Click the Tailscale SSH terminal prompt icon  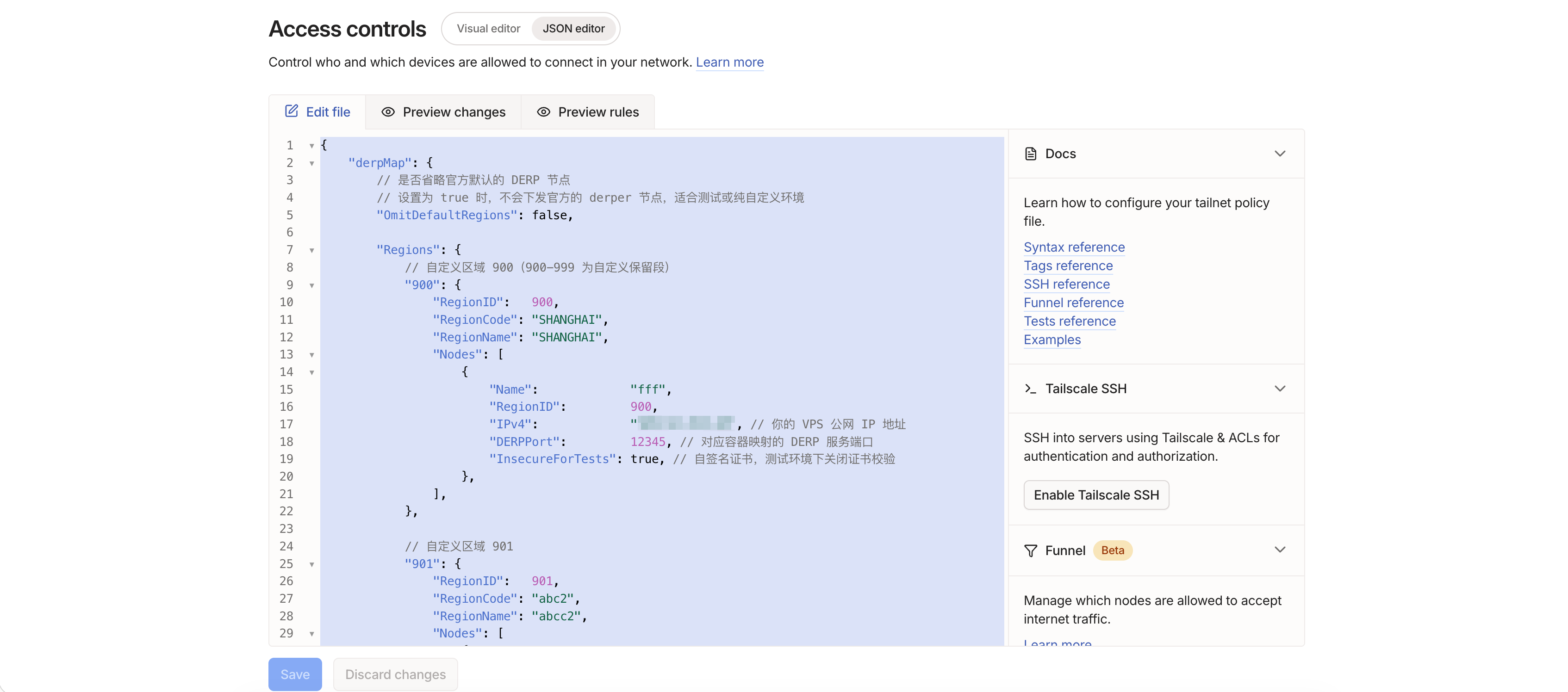tap(1030, 388)
